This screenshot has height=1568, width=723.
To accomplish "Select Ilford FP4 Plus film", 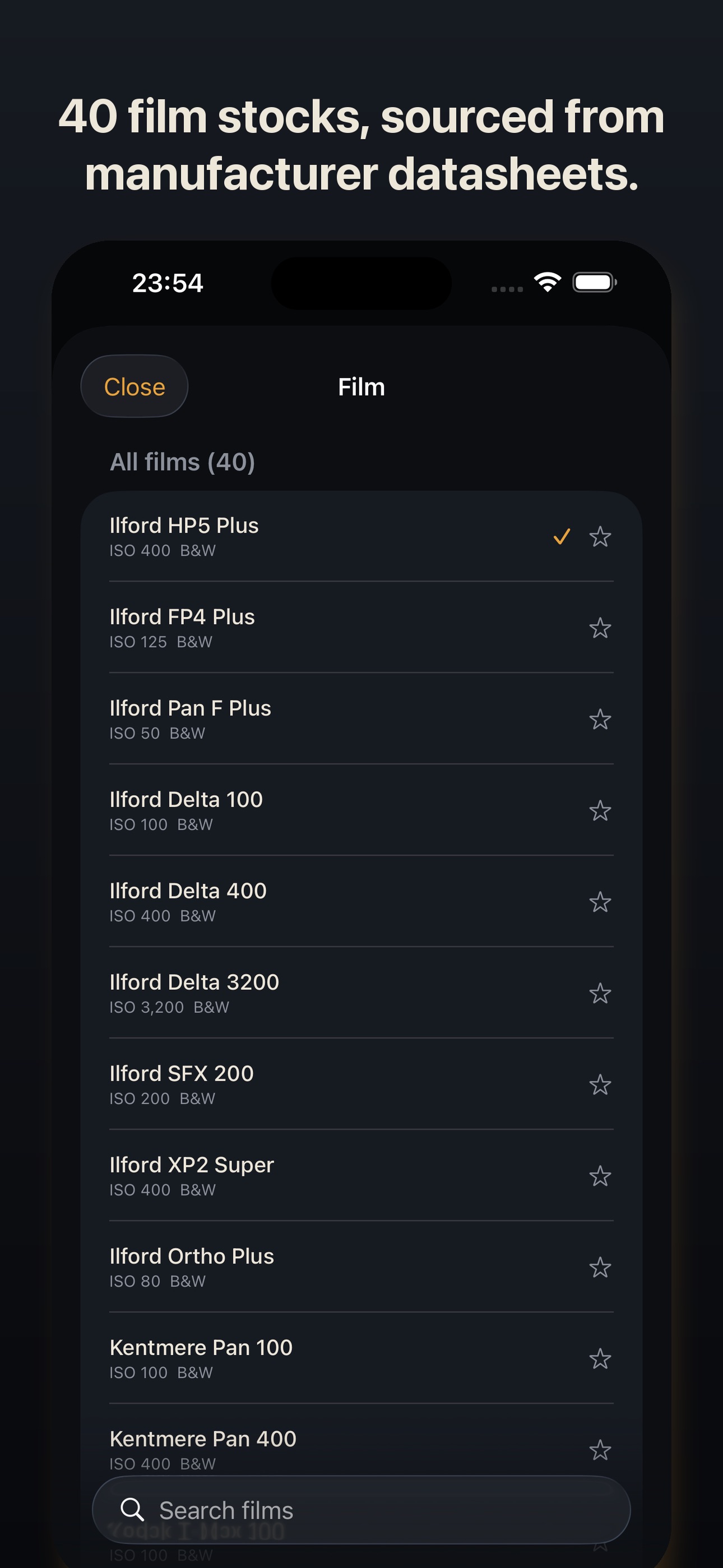I will coord(361,627).
